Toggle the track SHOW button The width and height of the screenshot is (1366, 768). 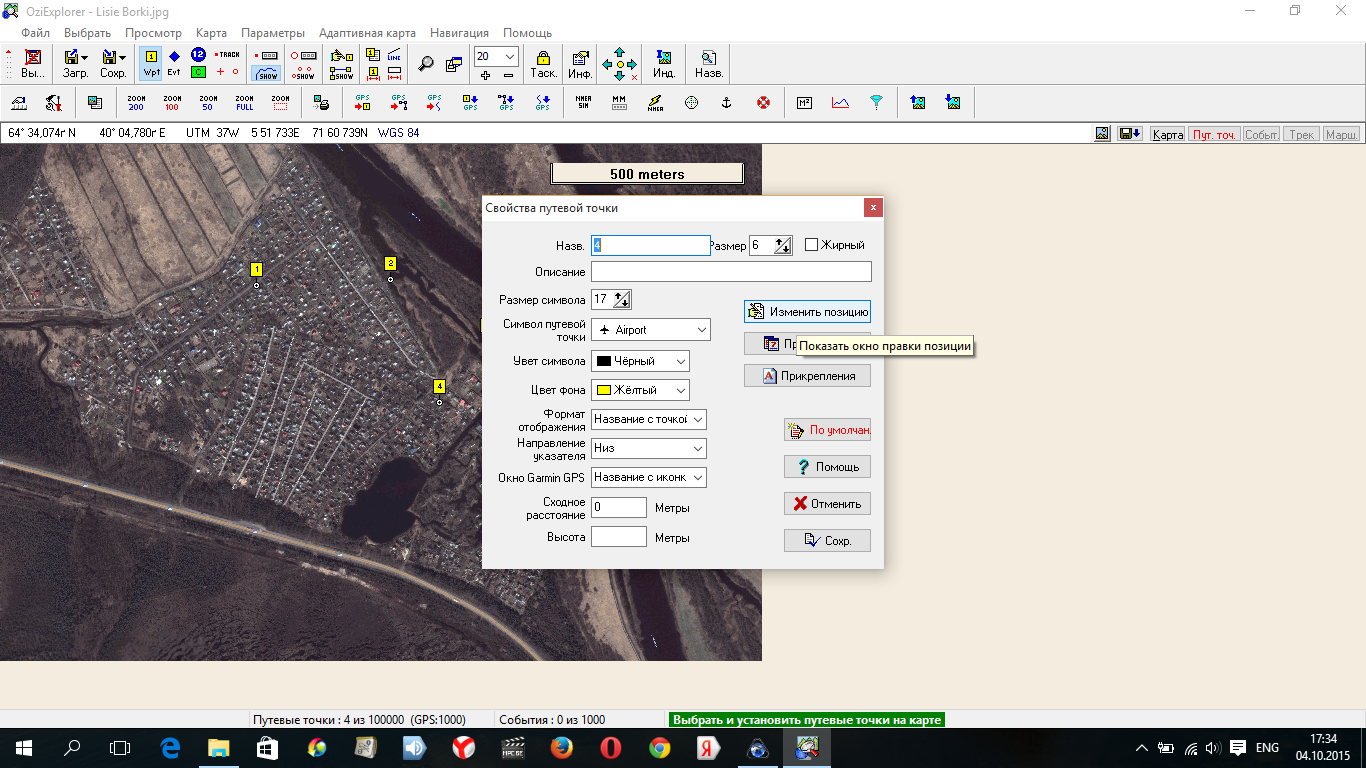(266, 72)
